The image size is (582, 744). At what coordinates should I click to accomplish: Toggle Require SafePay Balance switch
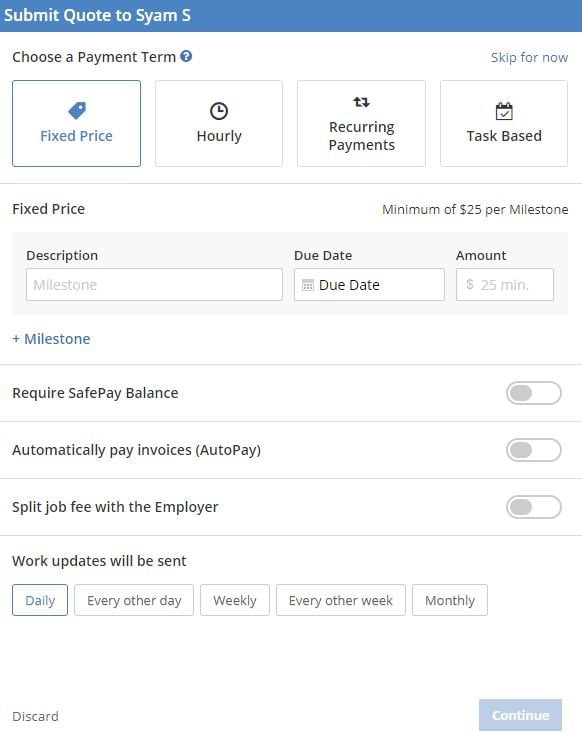coord(534,393)
